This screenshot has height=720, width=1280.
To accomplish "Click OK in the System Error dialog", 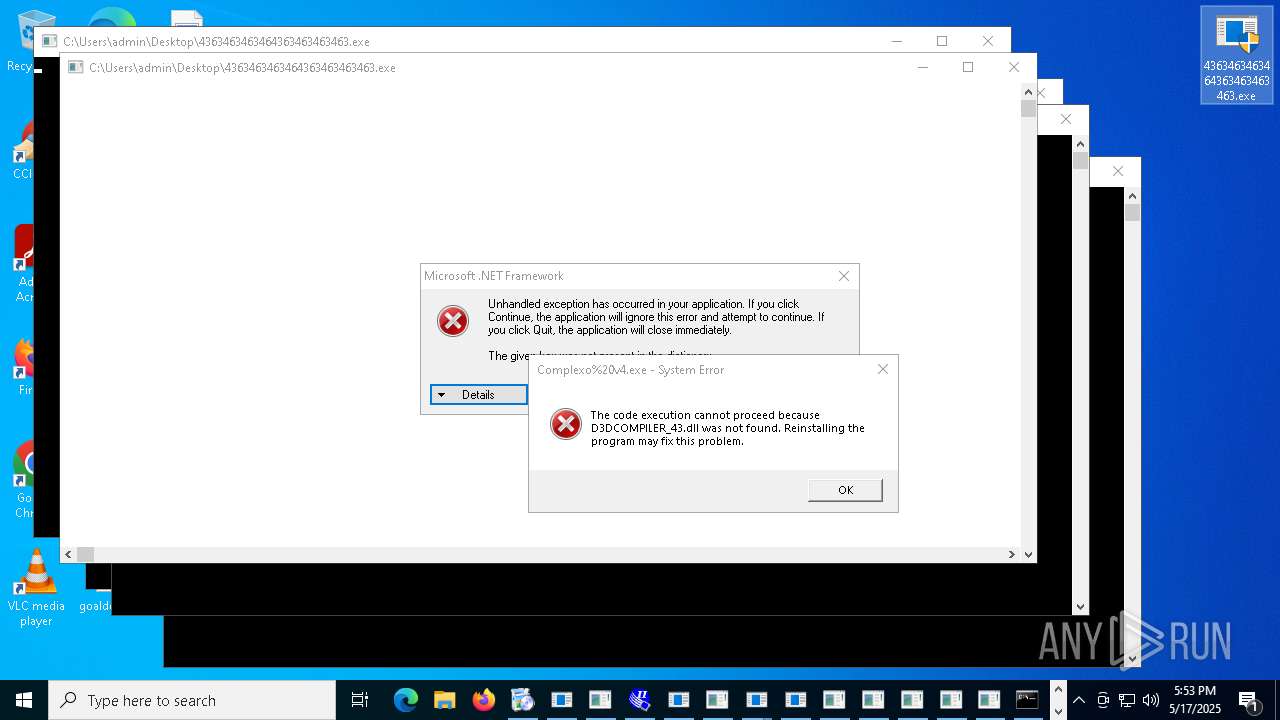I will click(845, 490).
